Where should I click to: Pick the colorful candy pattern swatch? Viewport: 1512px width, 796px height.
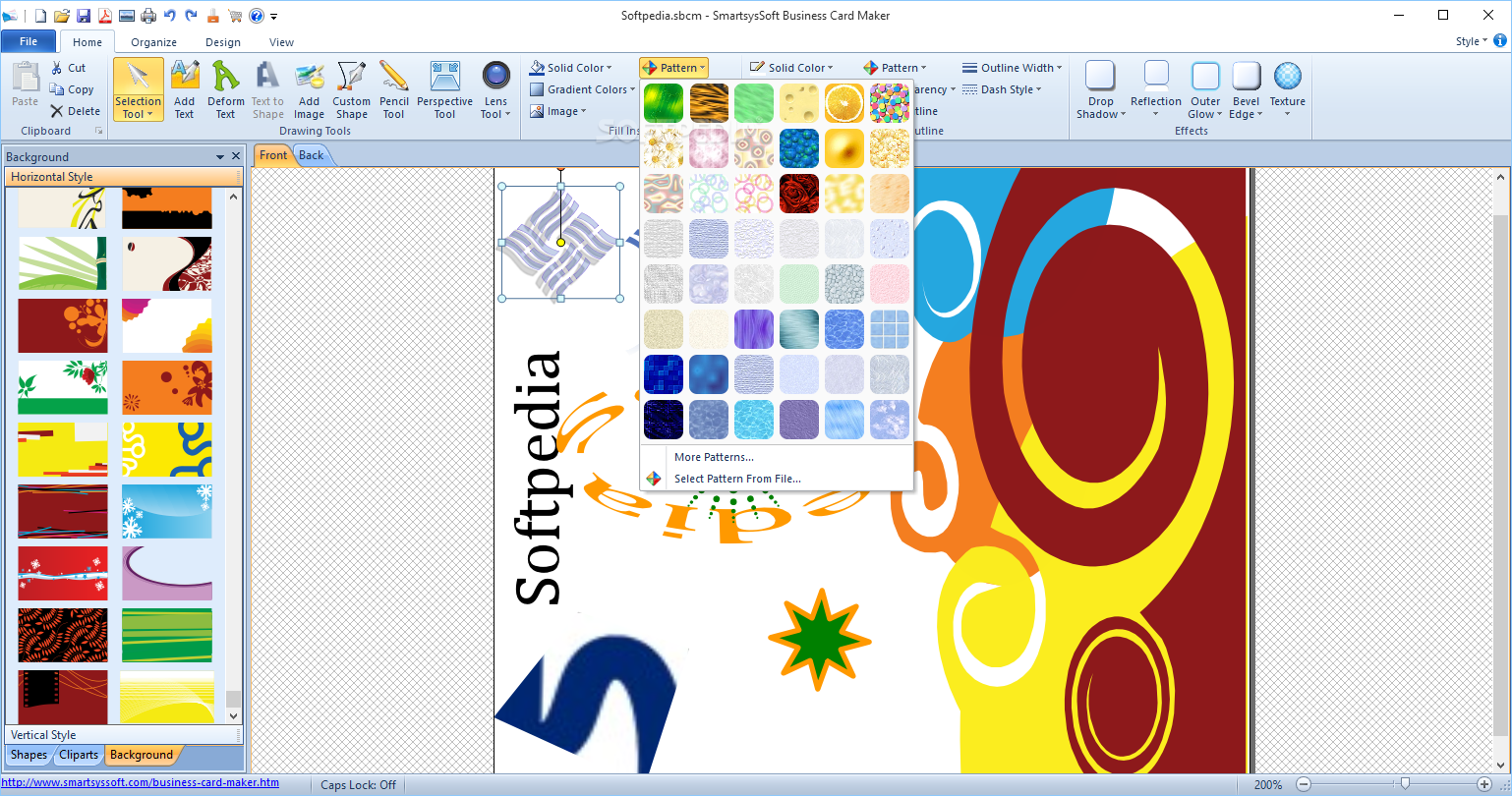coord(890,103)
